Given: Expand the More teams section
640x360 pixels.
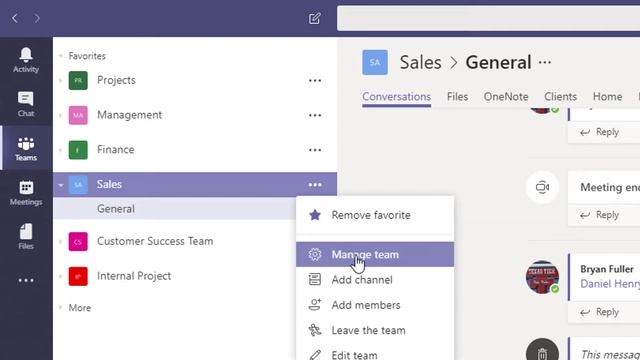Looking at the screenshot, I should click(x=60, y=307).
